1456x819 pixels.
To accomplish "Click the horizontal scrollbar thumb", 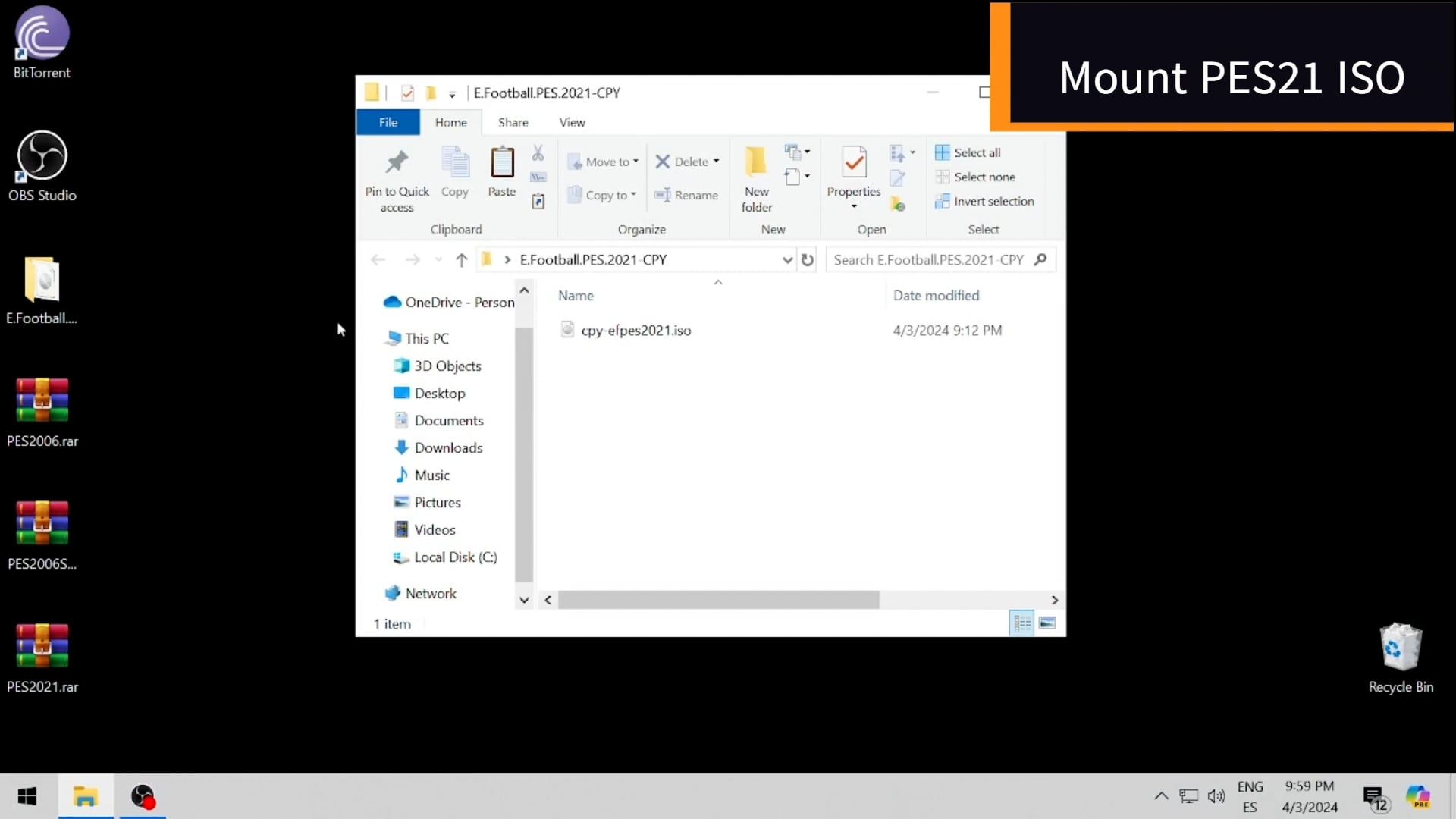I will click(x=718, y=600).
